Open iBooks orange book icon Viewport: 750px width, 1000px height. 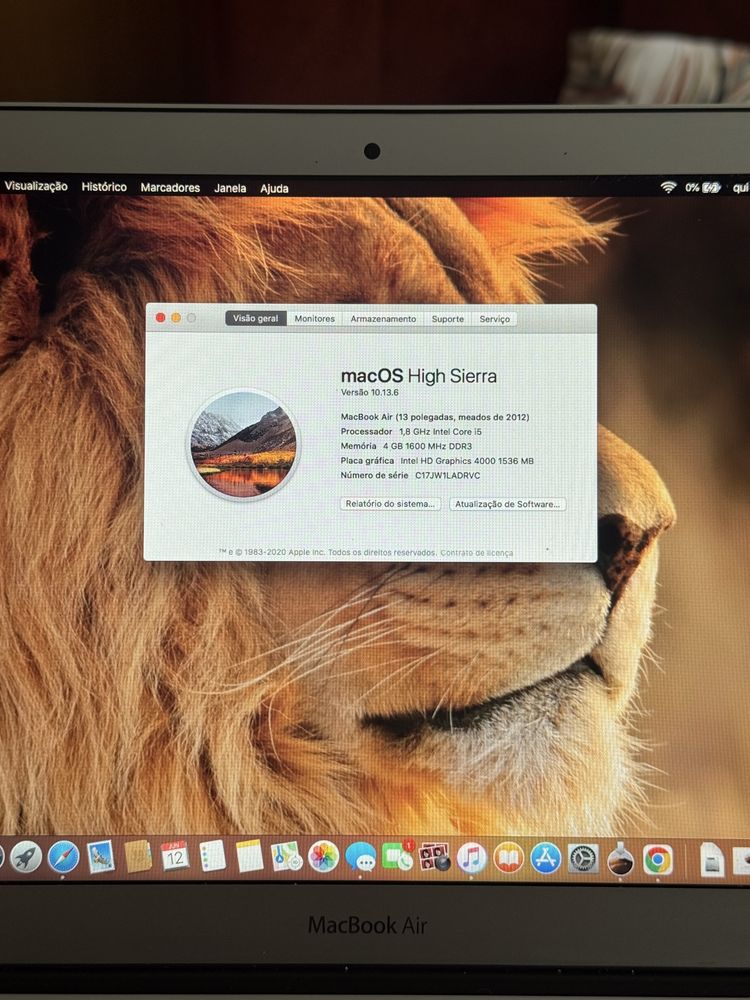pos(509,858)
